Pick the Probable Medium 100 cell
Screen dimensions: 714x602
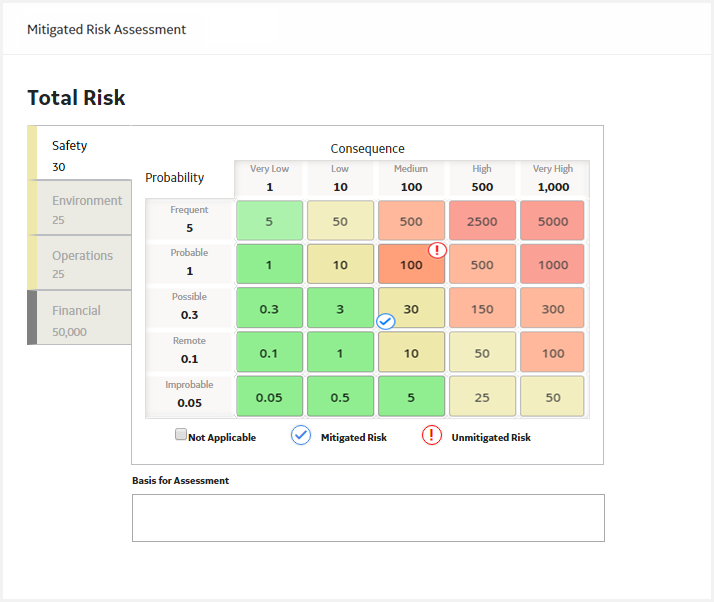[x=411, y=264]
